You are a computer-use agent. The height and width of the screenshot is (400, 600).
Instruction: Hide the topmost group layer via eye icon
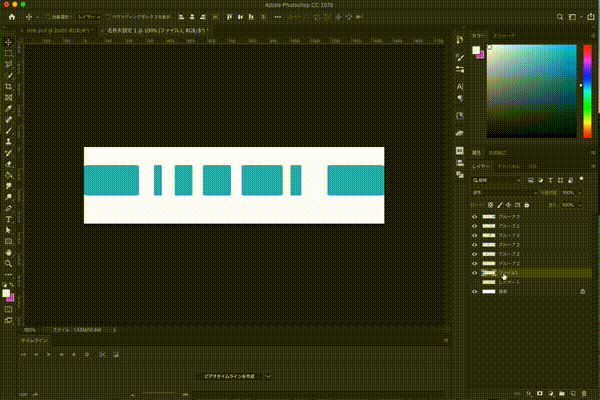click(474, 217)
